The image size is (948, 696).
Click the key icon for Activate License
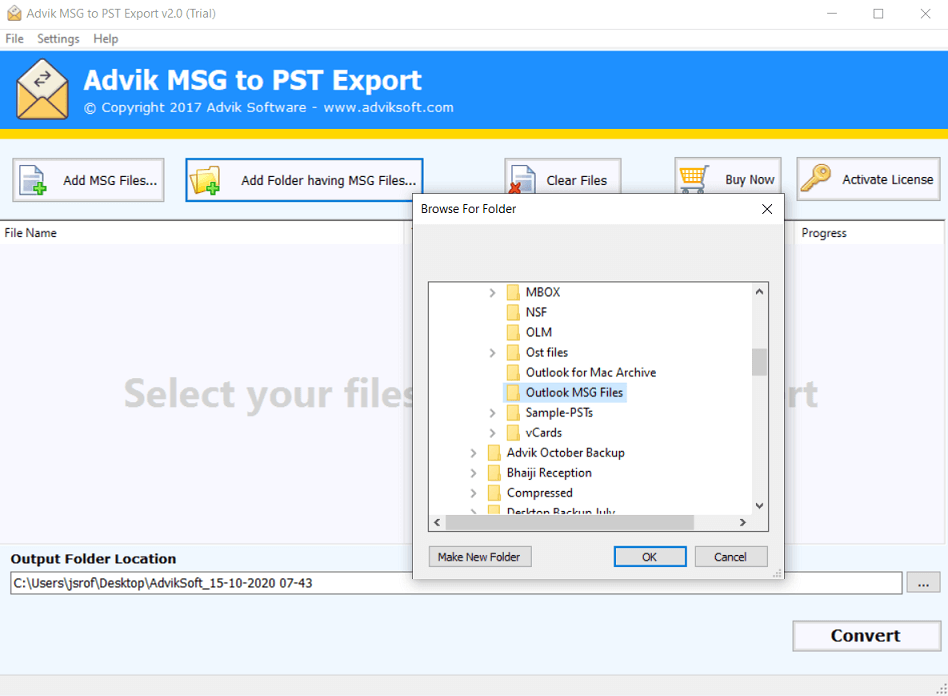816,178
